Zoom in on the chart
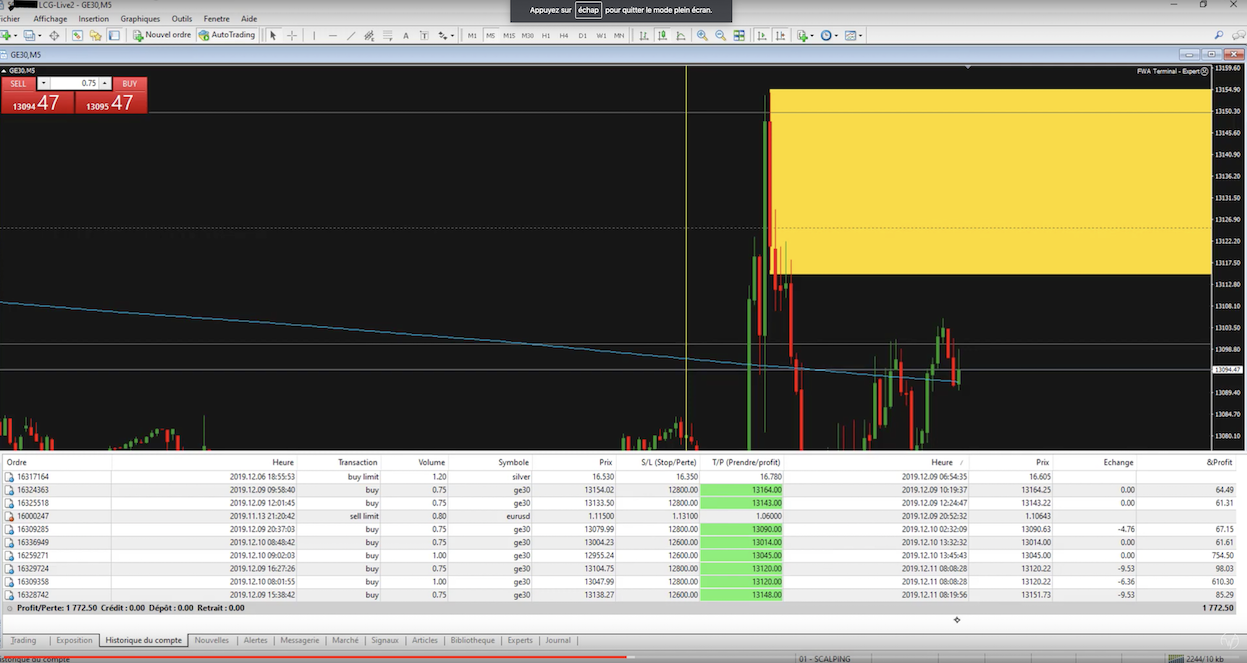 [x=702, y=35]
